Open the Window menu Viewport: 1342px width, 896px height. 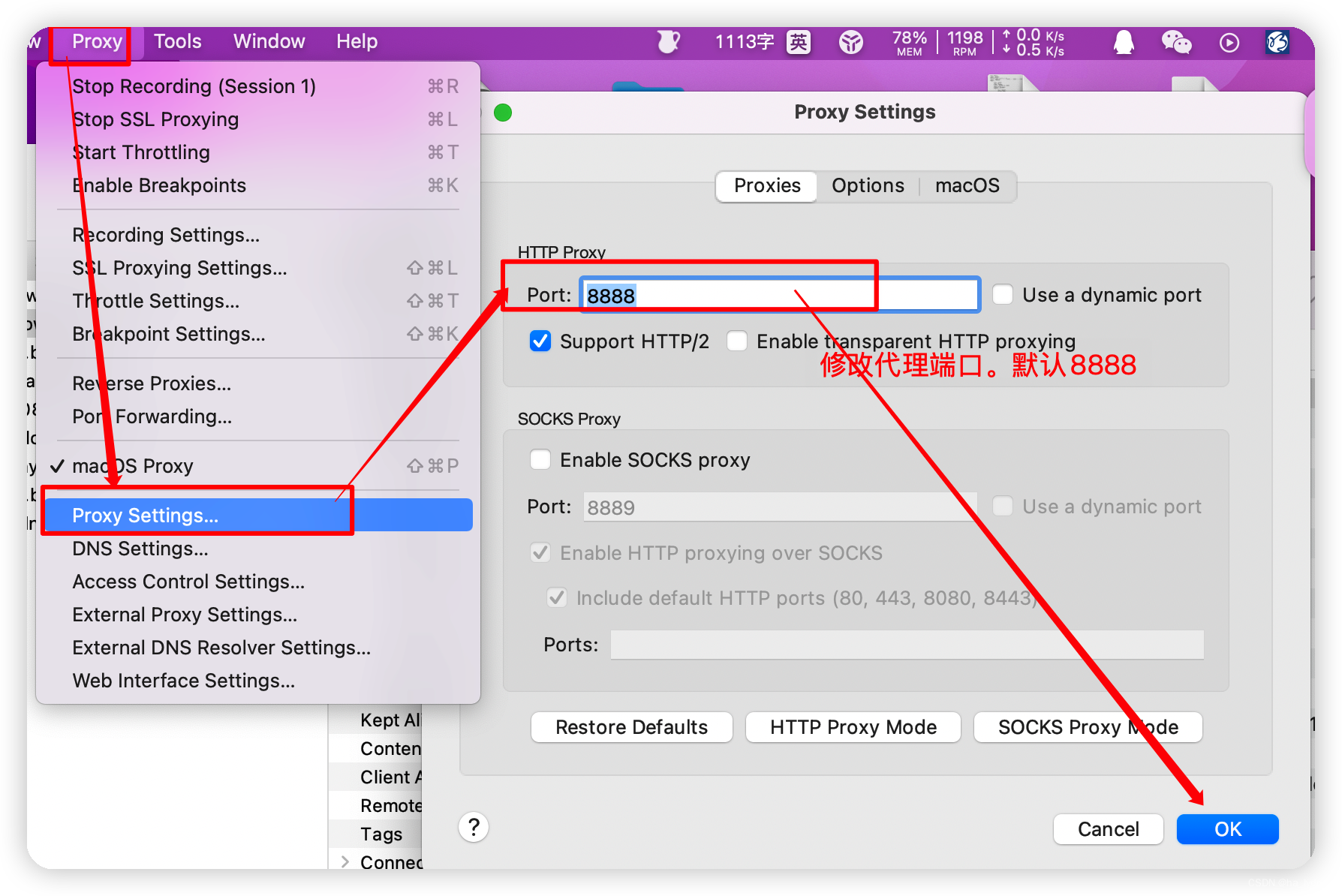point(269,41)
